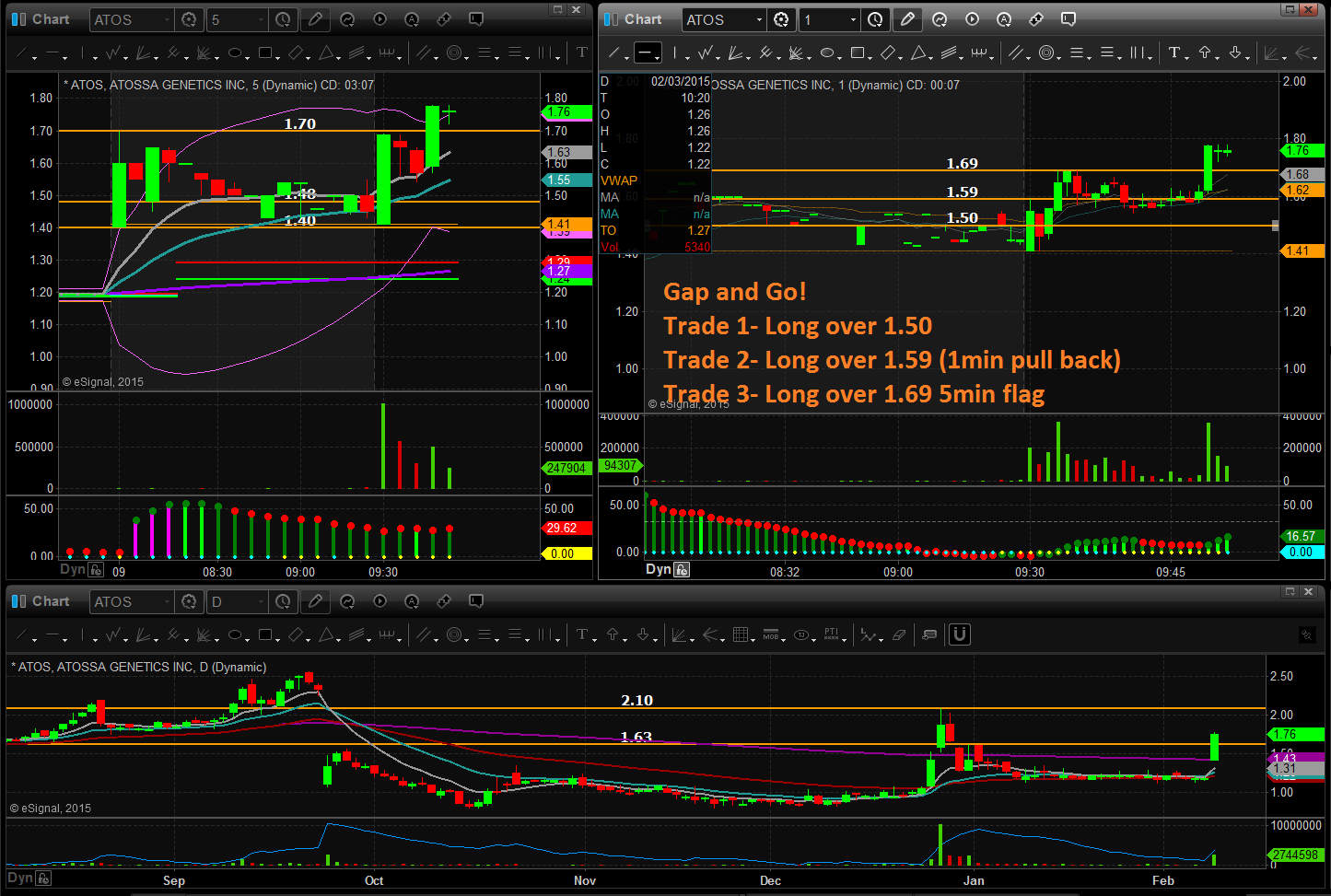1331x896 pixels.
Task: Toggle Dyn lock in 1-minute chart footer
Action: coord(682,570)
